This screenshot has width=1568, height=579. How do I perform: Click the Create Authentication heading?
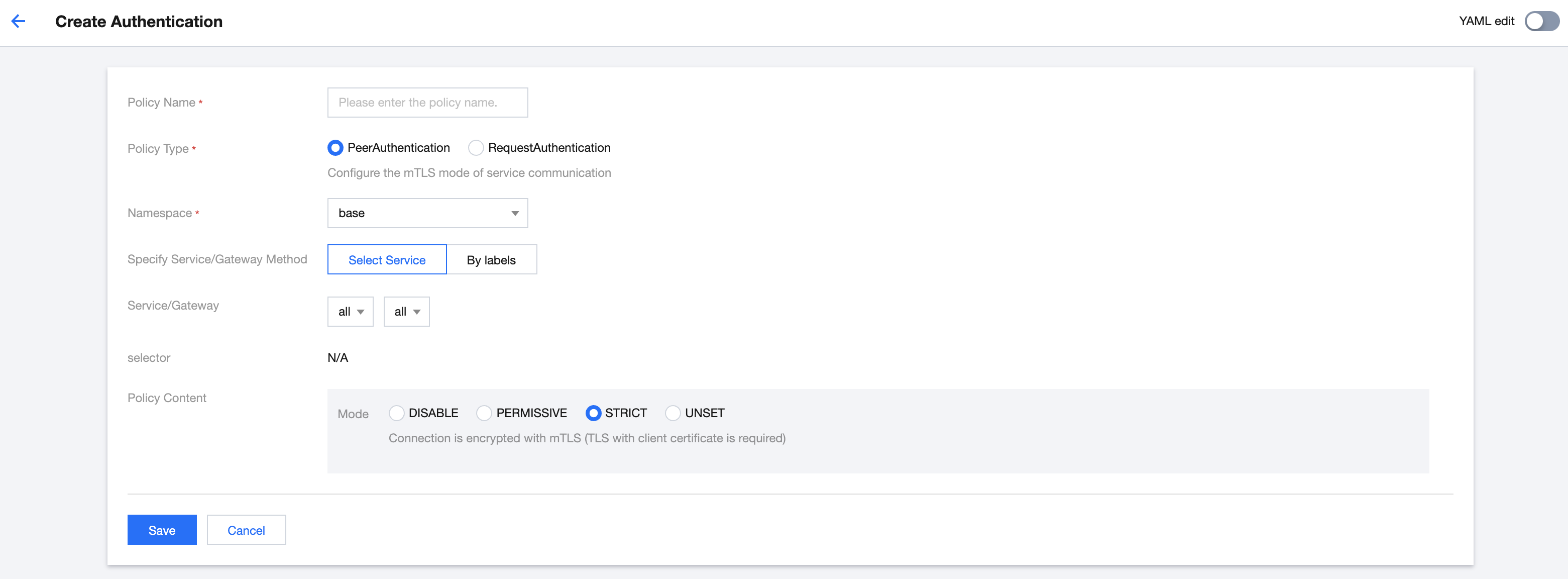(139, 22)
